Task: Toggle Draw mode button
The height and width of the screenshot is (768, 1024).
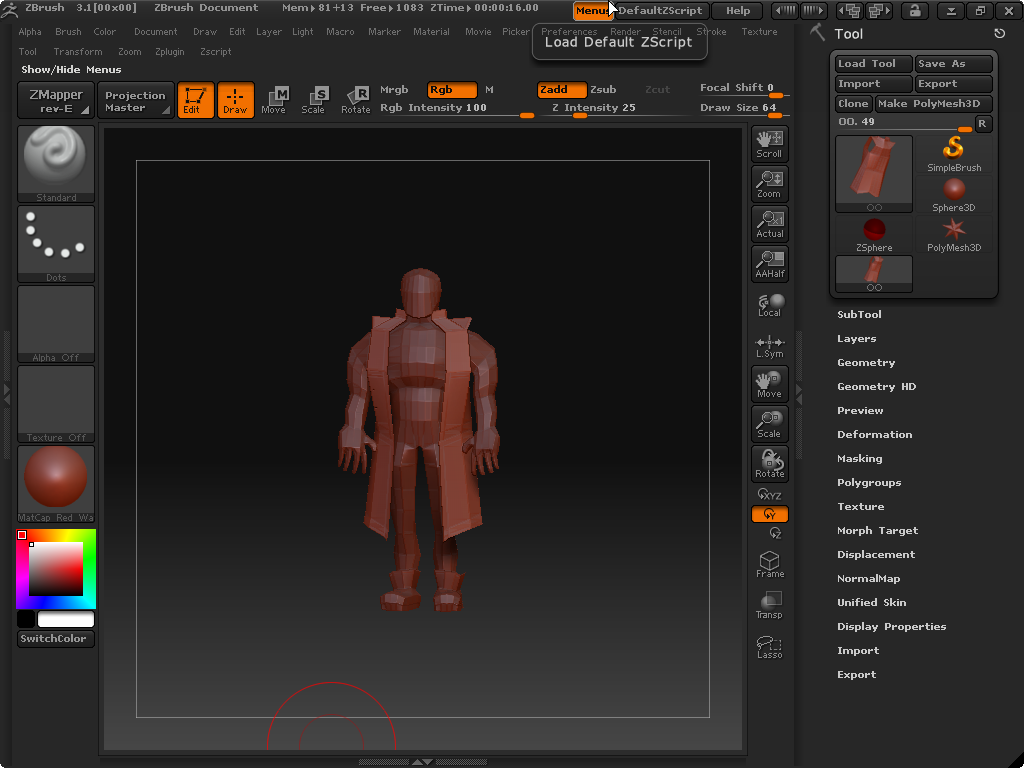Action: coord(235,100)
